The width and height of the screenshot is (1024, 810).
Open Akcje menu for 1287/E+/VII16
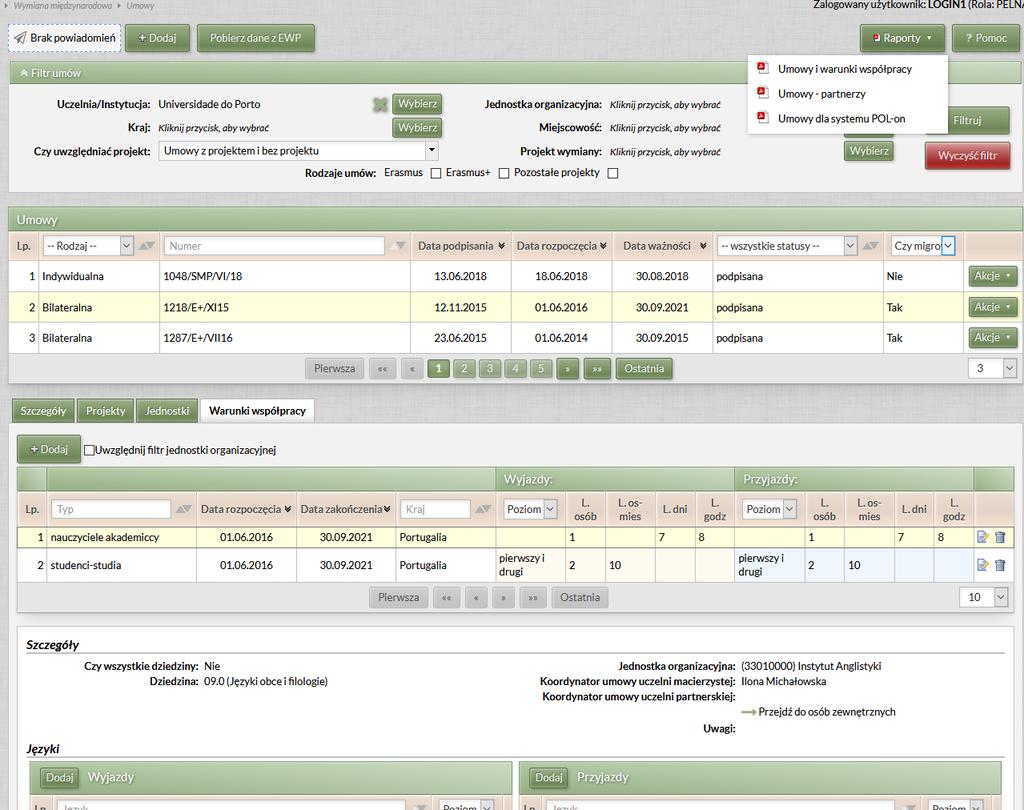(x=992, y=338)
